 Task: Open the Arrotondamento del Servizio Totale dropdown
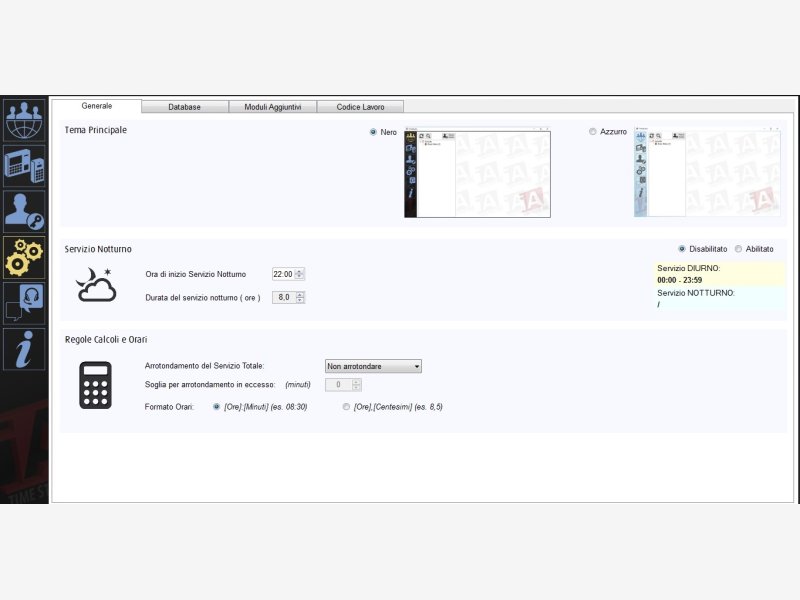pyautogui.click(x=373, y=366)
